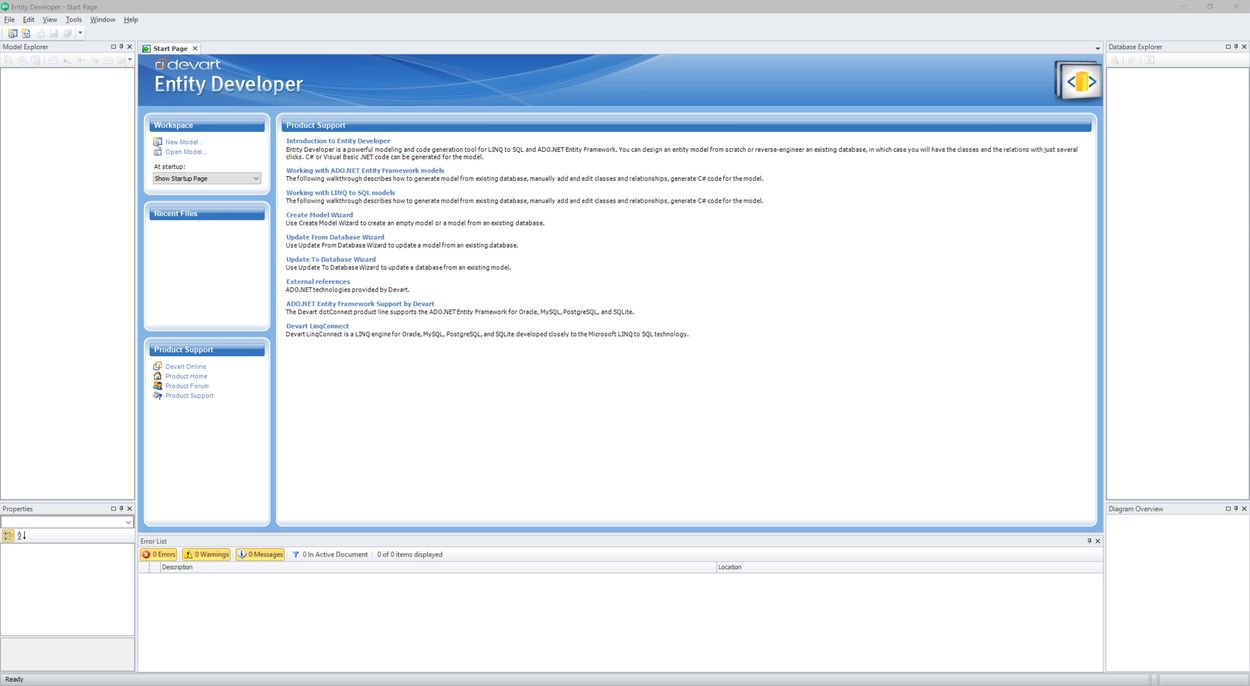This screenshot has height=686, width=1250.
Task: Click the Location column header
Action: coord(909,567)
